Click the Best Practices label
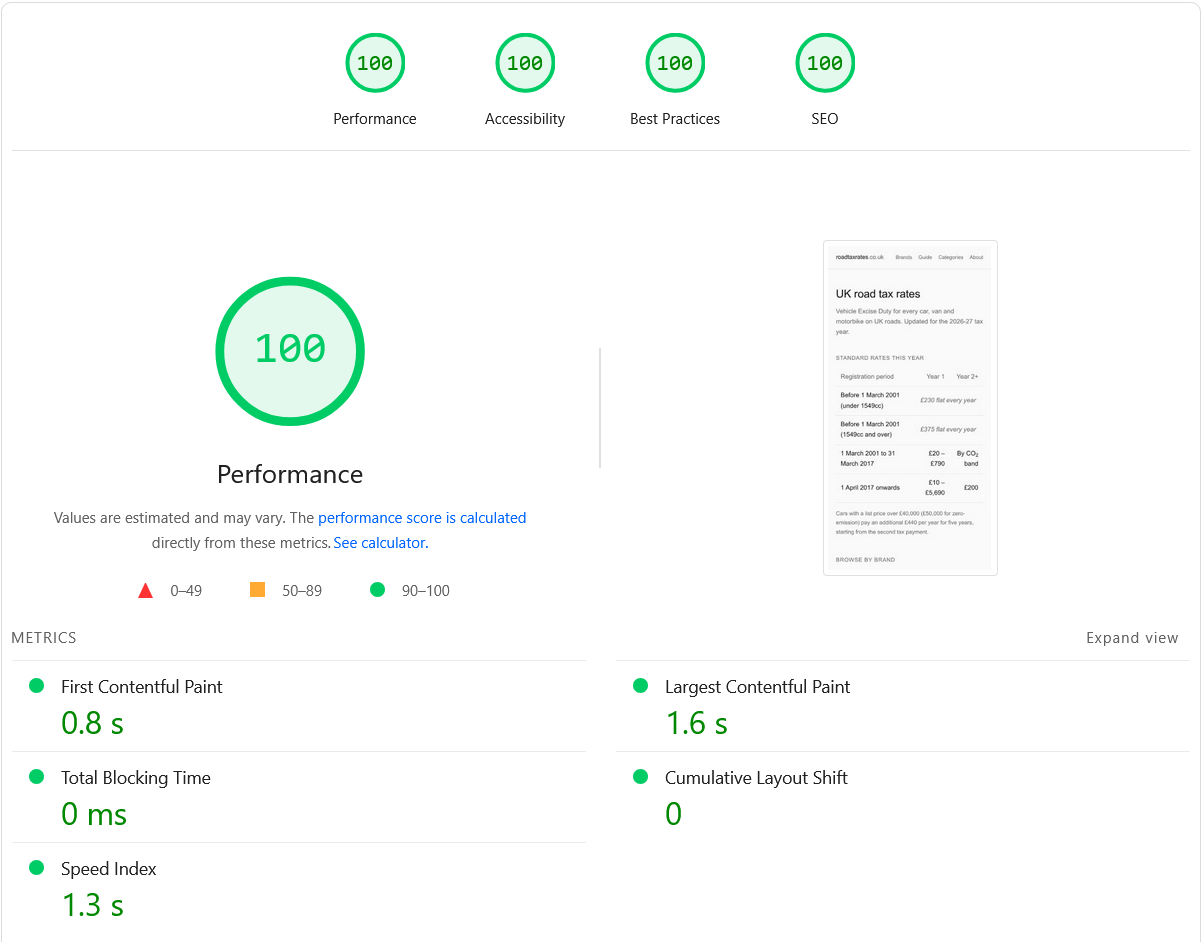Image resolution: width=1203 pixels, height=942 pixels. coord(675,119)
